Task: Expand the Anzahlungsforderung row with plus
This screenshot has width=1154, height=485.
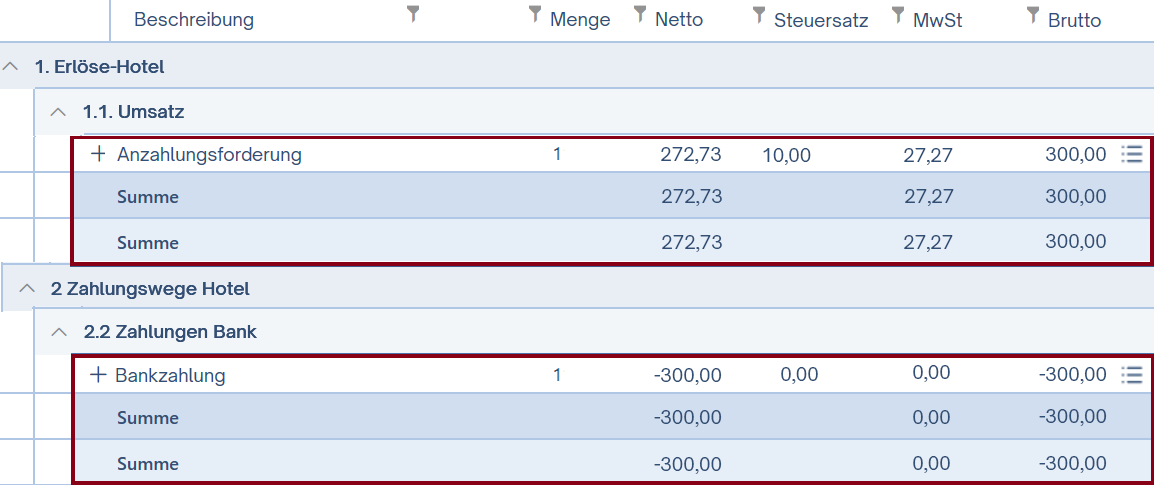Action: (x=98, y=154)
